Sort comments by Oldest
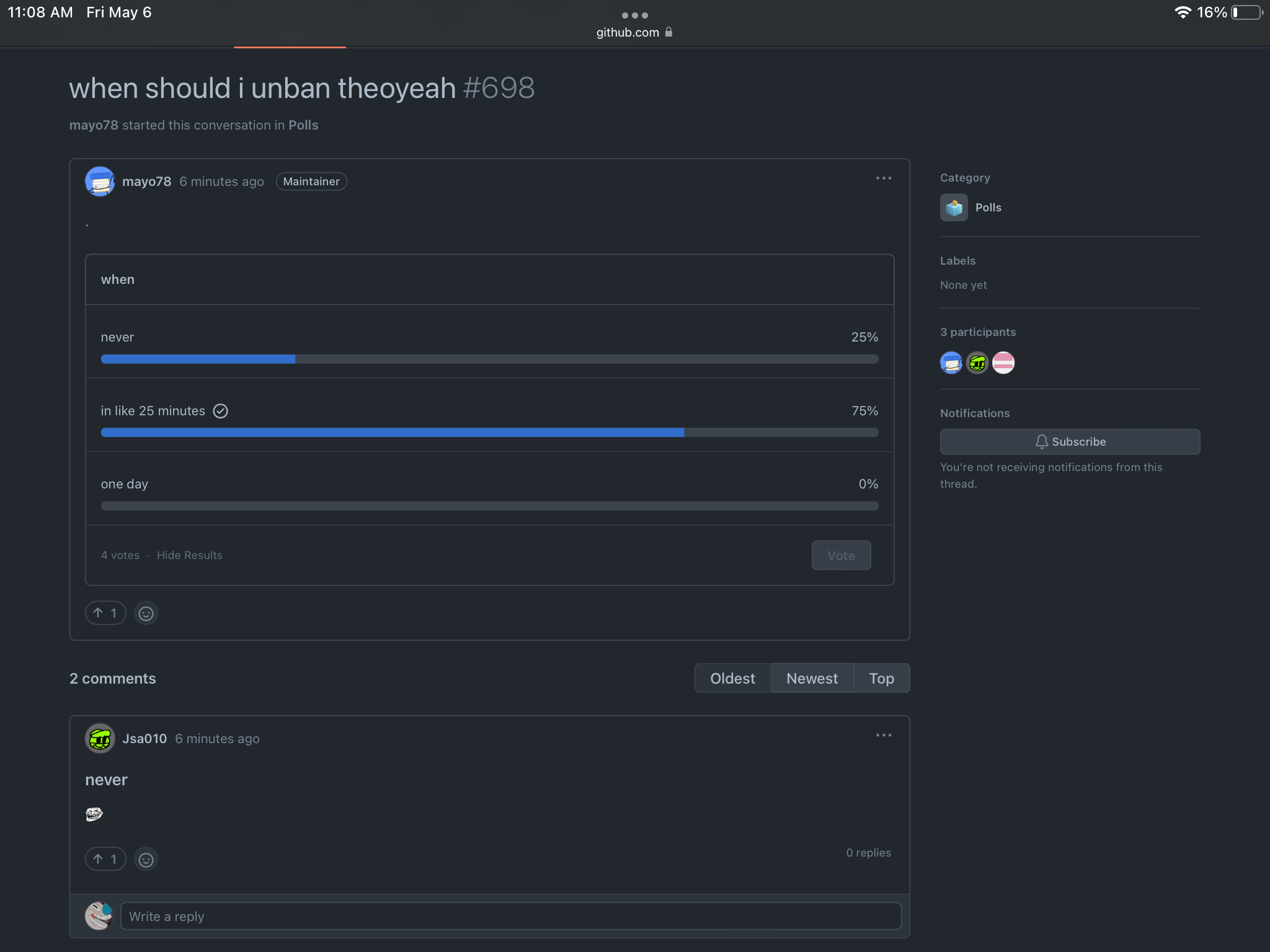The height and width of the screenshot is (952, 1270). [x=732, y=678]
